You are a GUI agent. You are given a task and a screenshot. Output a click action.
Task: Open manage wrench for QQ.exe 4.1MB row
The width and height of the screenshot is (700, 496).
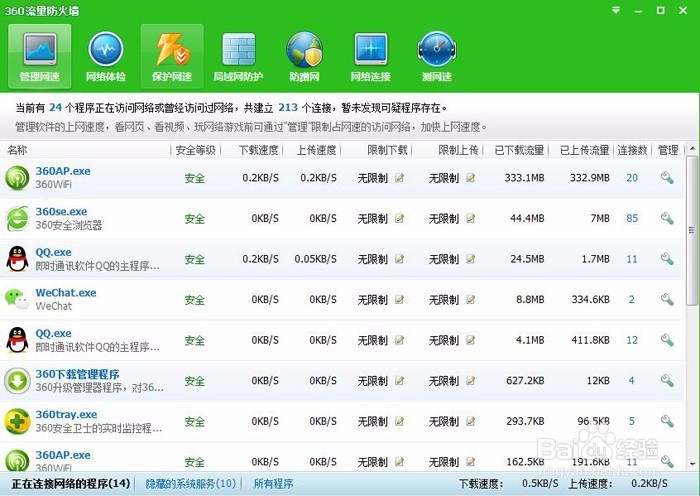point(667,340)
